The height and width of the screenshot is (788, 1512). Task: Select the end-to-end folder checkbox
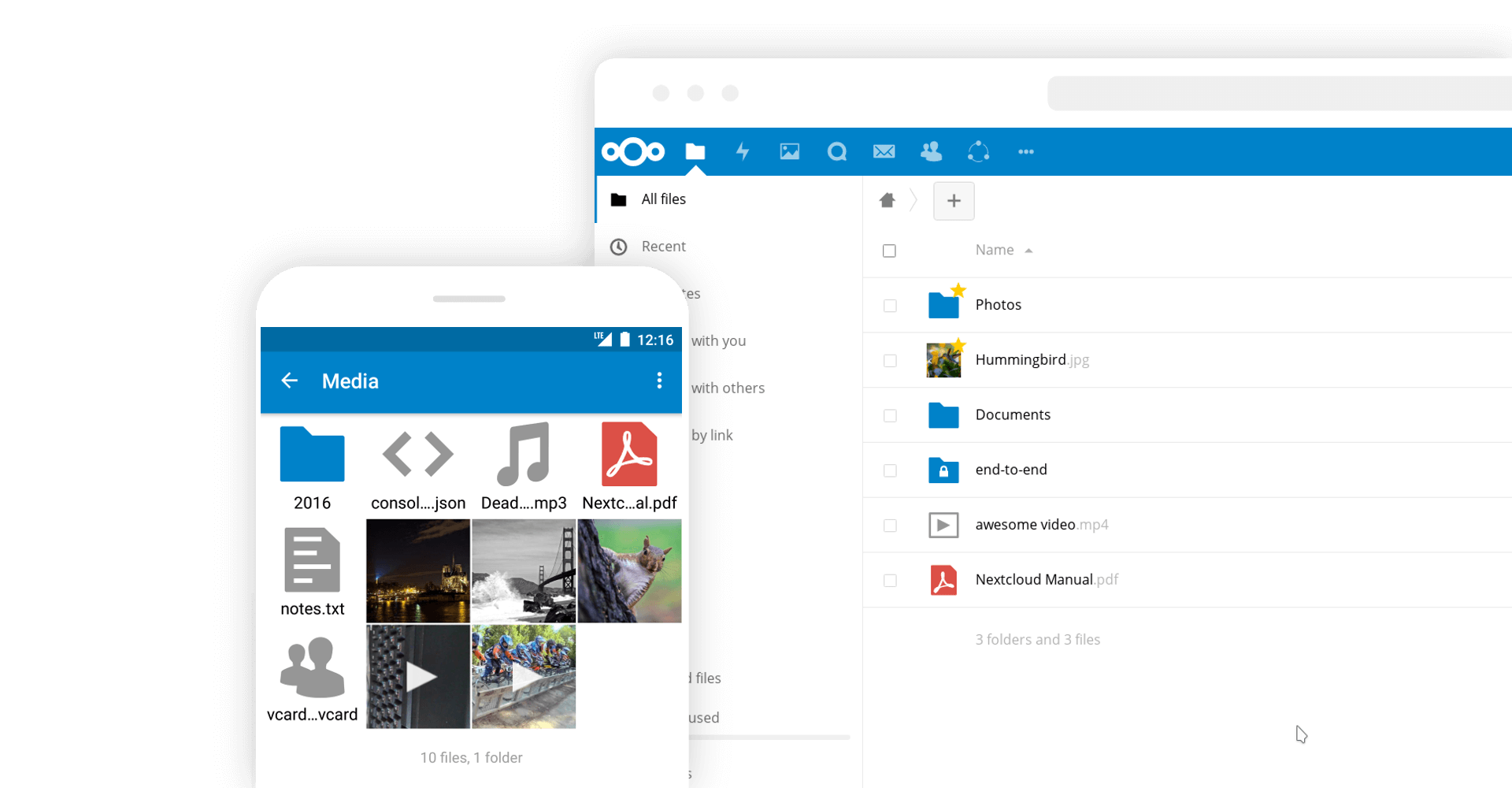(x=890, y=470)
